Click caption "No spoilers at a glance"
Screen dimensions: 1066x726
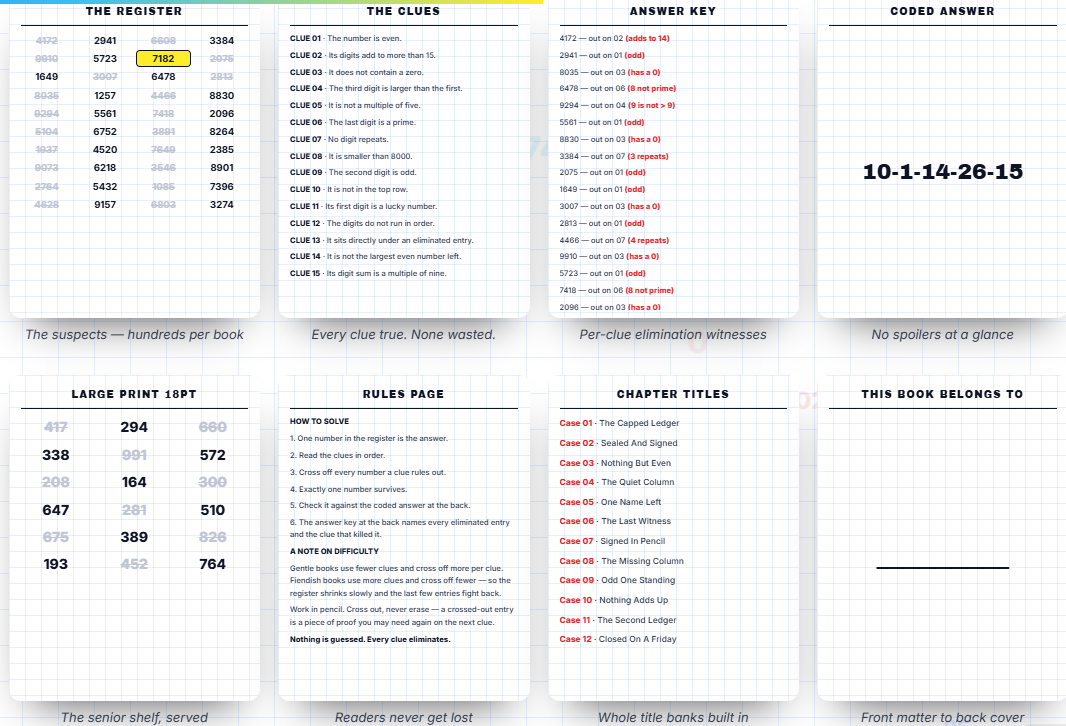(x=942, y=334)
